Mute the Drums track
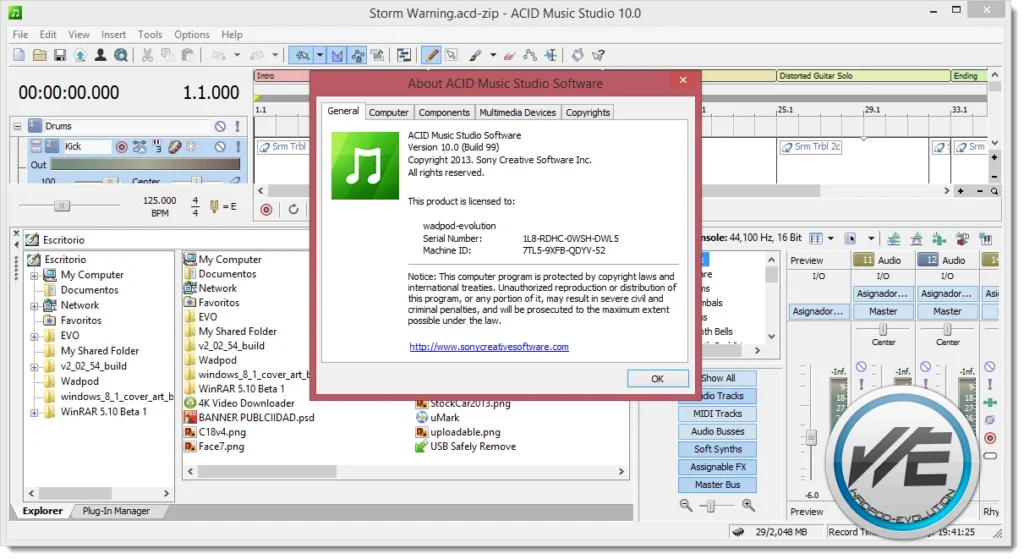 point(220,127)
